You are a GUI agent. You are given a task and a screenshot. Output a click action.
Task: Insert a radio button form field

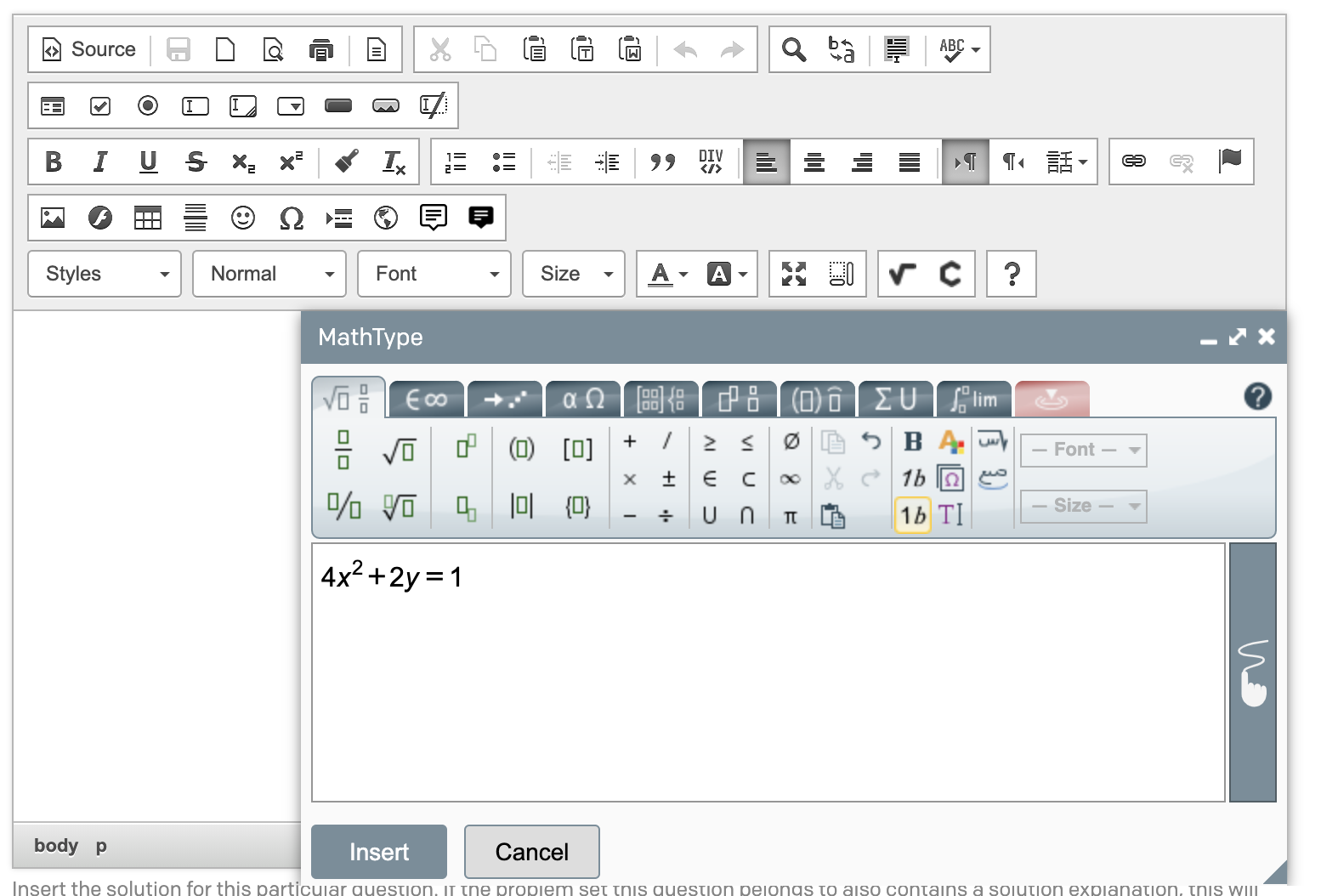tap(148, 105)
